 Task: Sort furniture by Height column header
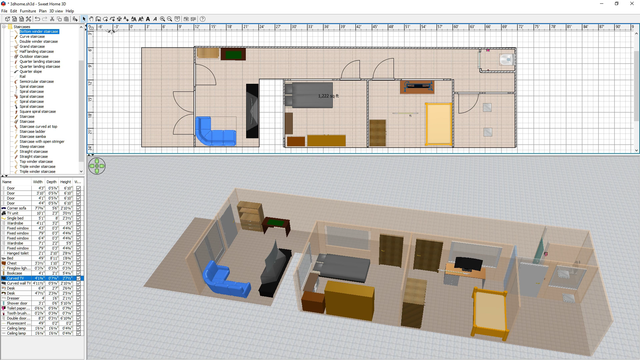tap(65, 182)
